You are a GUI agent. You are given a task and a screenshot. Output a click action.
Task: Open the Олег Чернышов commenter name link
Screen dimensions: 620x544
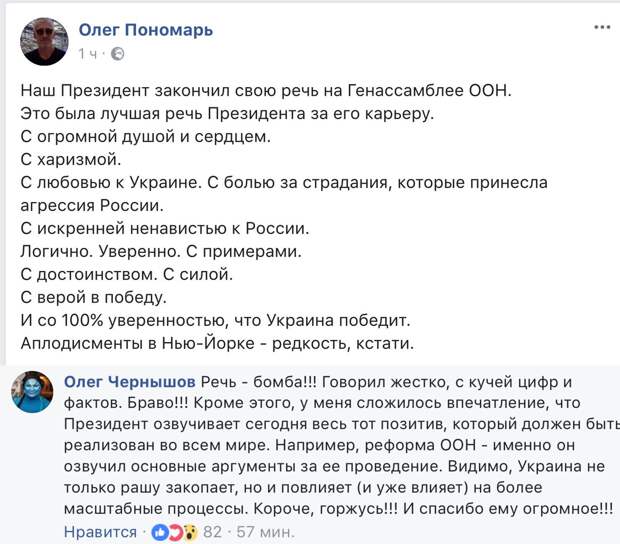tap(130, 382)
